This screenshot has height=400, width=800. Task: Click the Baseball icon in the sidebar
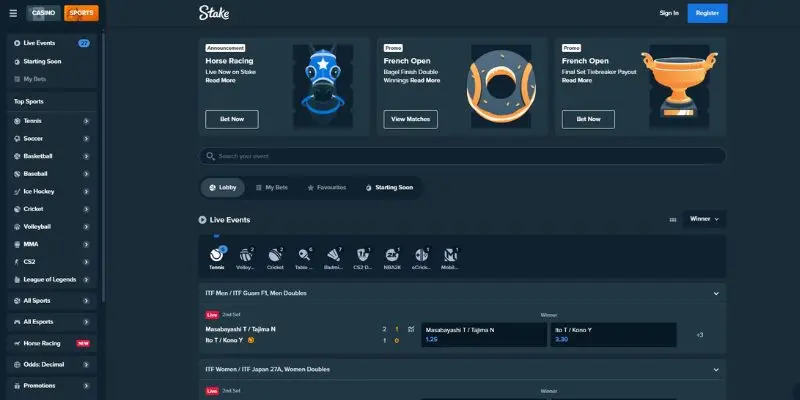coord(17,174)
